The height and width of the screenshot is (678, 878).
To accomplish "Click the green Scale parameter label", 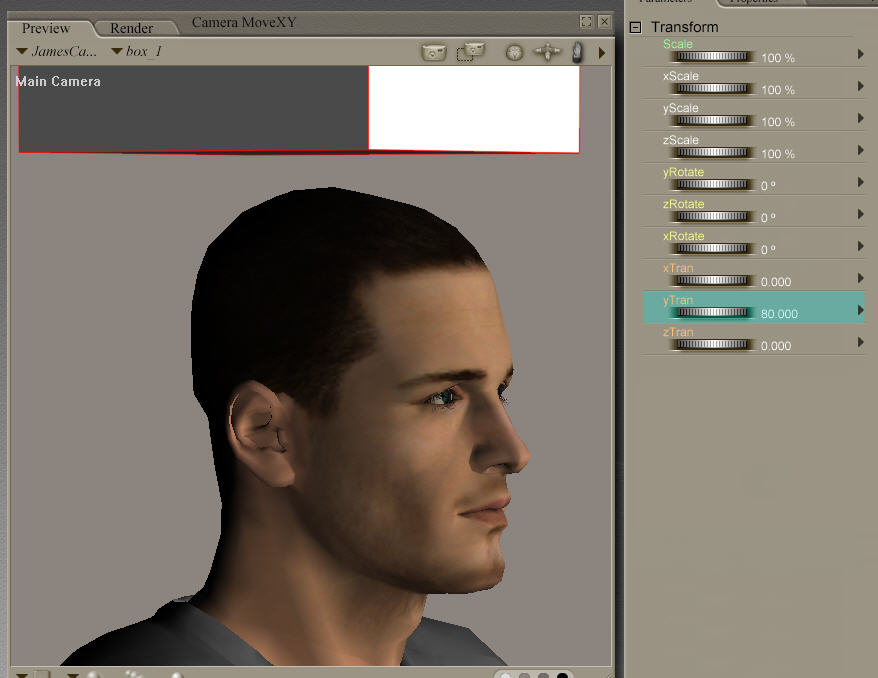I will (678, 44).
